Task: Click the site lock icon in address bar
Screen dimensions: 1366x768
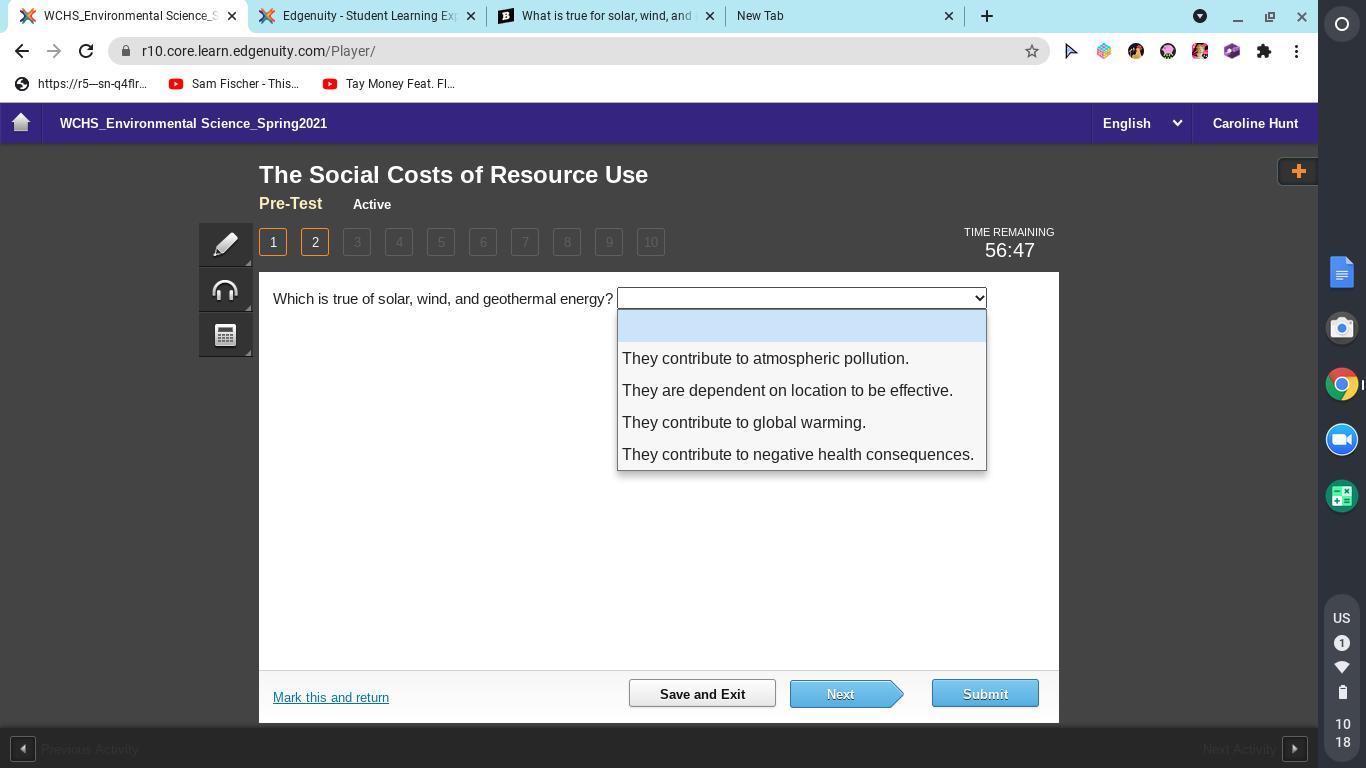Action: (x=125, y=51)
